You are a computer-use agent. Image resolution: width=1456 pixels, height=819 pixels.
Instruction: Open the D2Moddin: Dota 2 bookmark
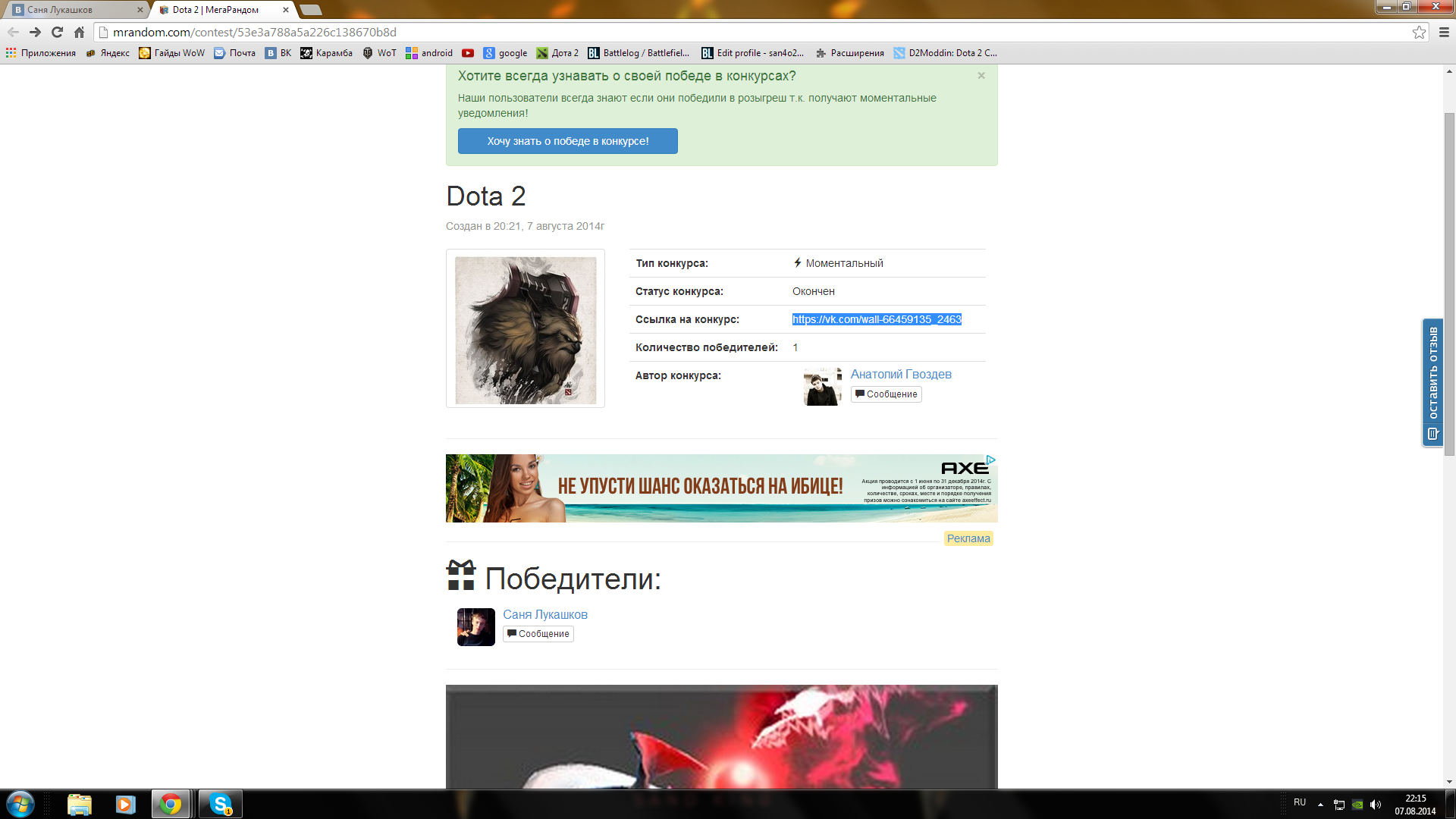click(x=946, y=53)
